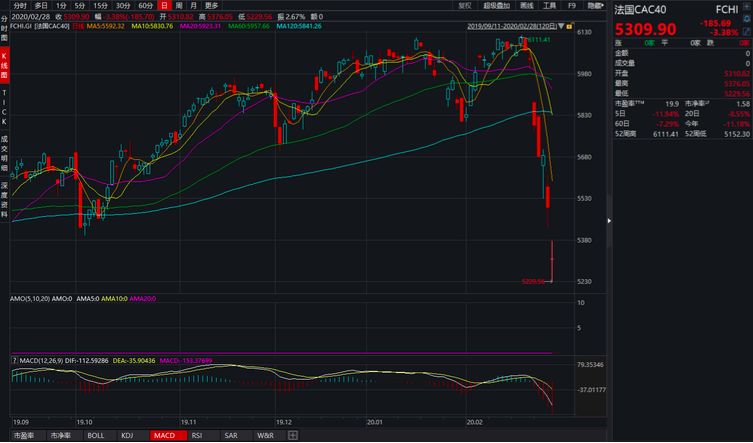Screen dimensions: 753x443
Task: Click the MA5:5592.32 moving average label
Action: click(x=106, y=26)
